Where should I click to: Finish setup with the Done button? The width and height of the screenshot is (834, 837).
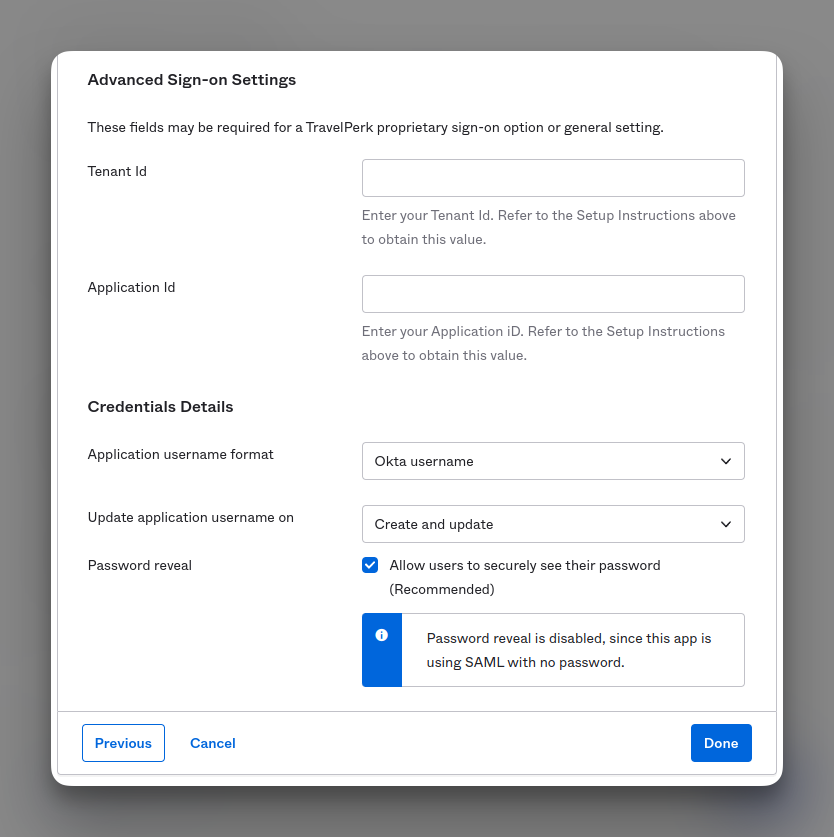[x=721, y=743]
